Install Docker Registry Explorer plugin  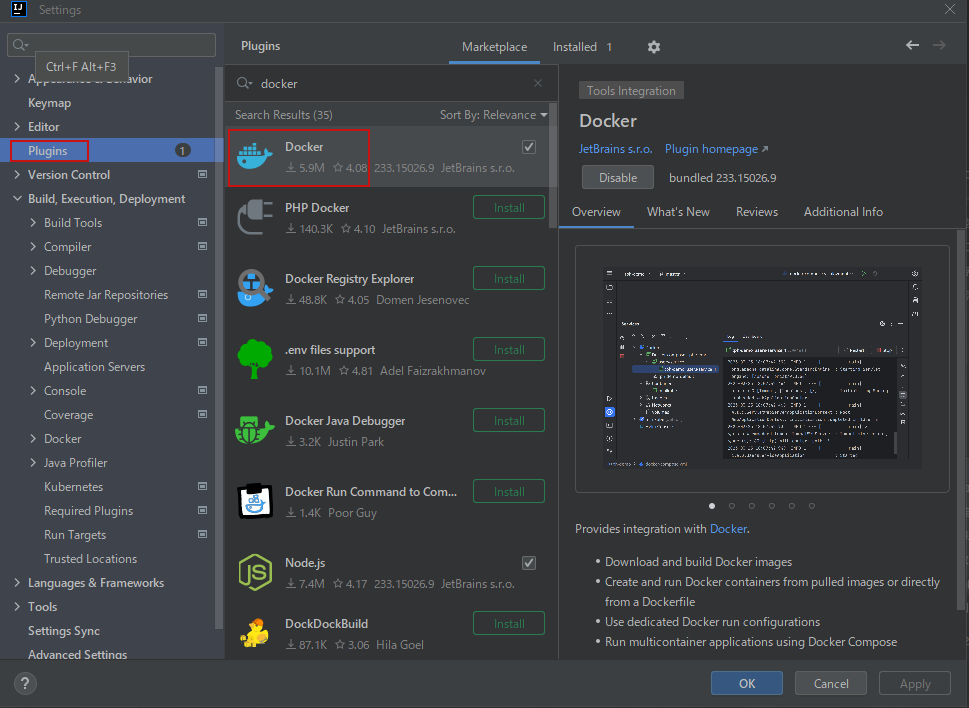point(509,279)
